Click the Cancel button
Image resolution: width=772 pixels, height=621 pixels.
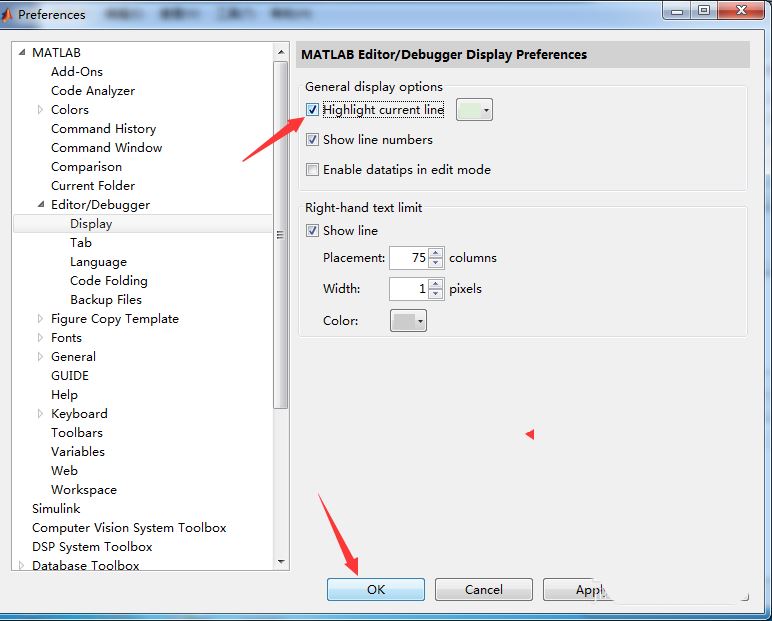483,589
